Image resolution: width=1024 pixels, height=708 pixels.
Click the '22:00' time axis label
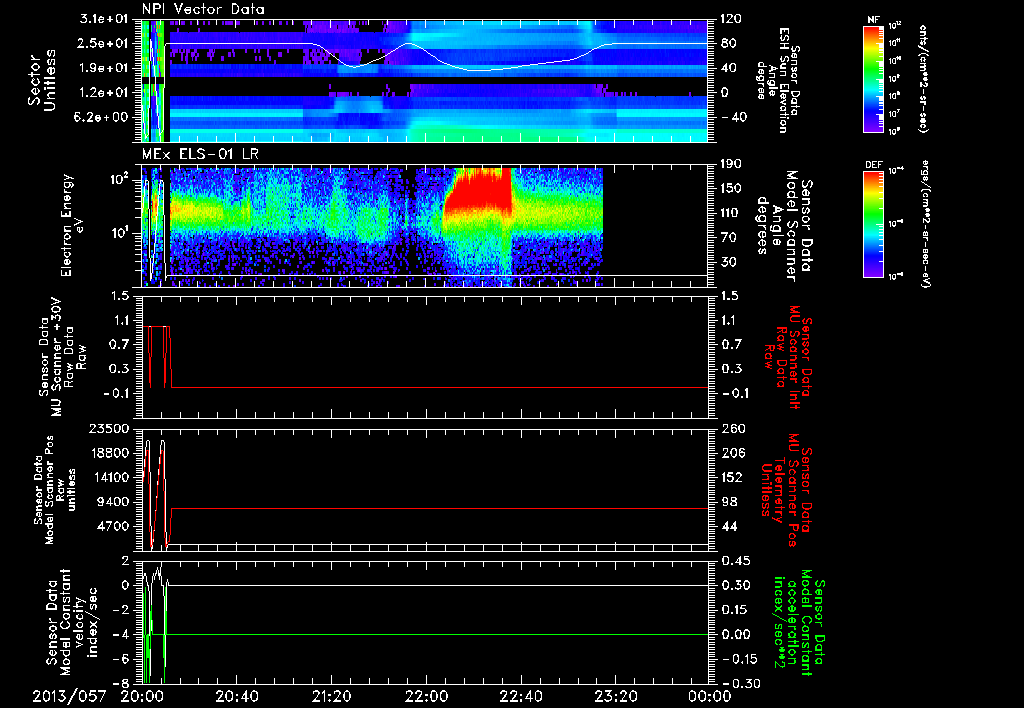click(426, 697)
